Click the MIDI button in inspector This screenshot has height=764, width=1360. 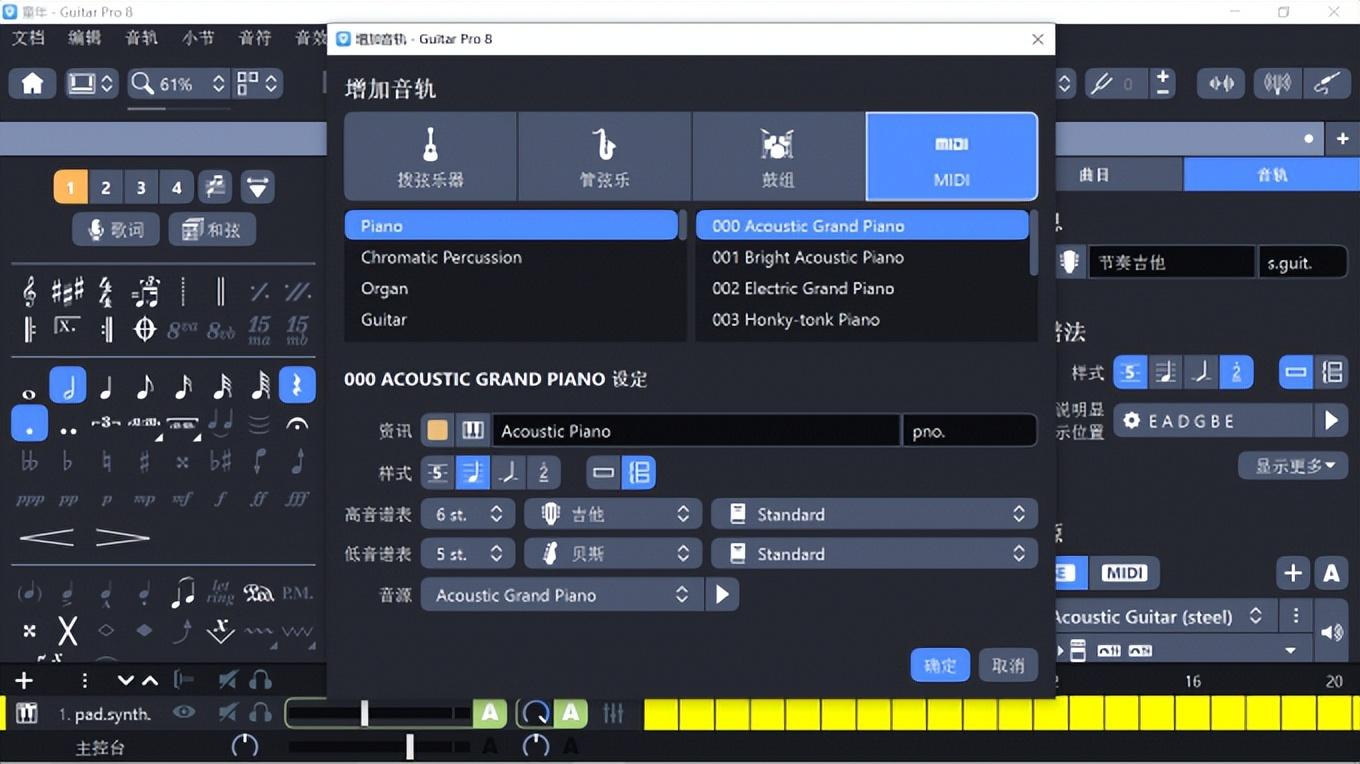tap(1123, 573)
